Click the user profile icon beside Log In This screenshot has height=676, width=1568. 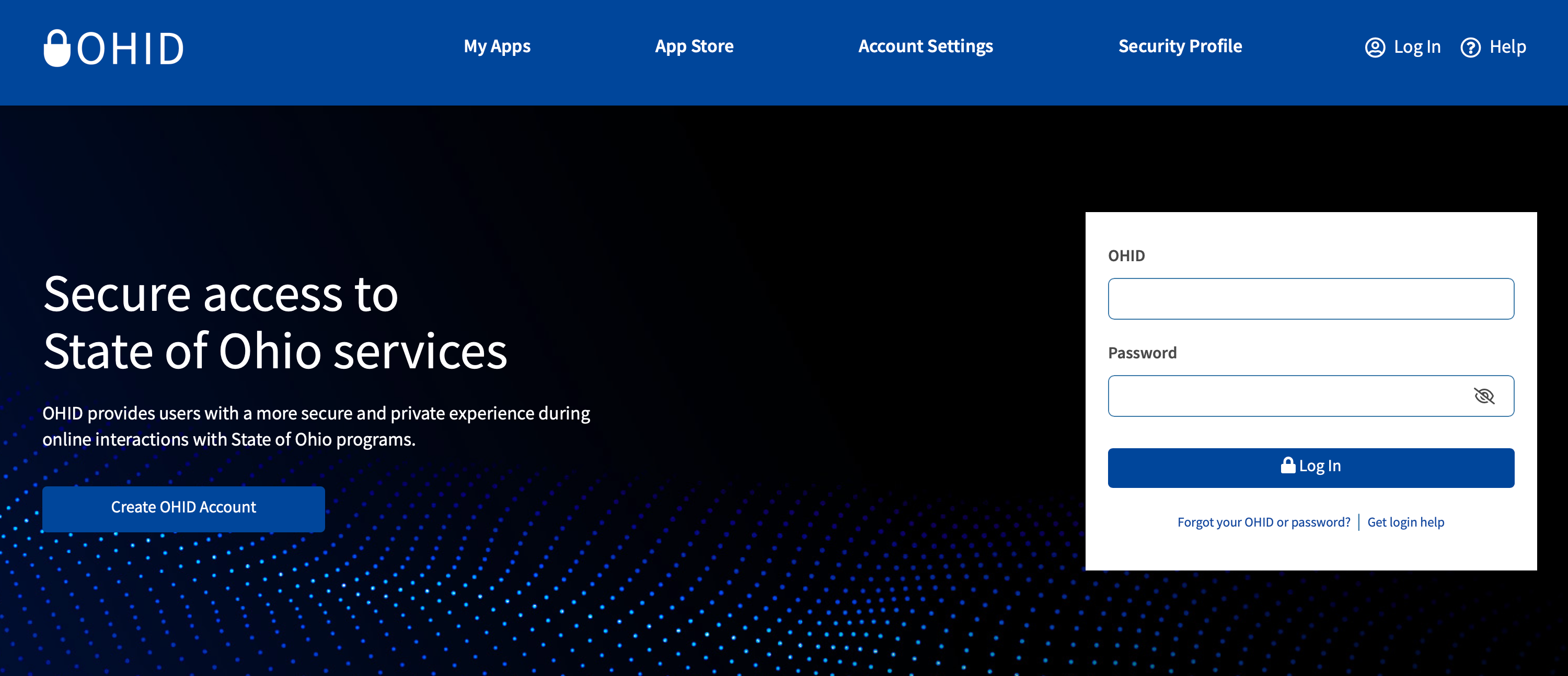(x=1375, y=47)
